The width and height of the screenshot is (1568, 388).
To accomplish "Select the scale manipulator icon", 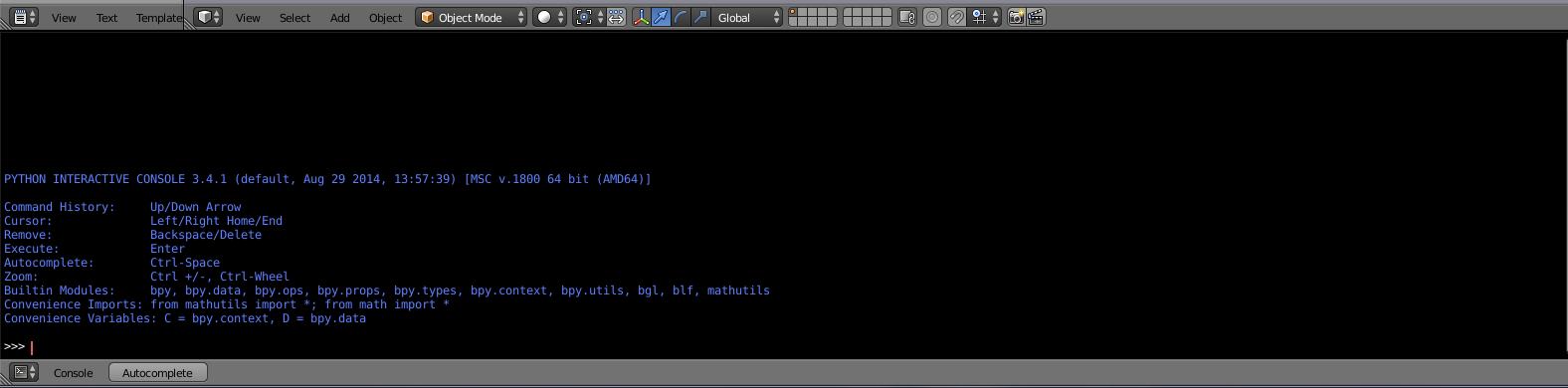I will pos(700,17).
